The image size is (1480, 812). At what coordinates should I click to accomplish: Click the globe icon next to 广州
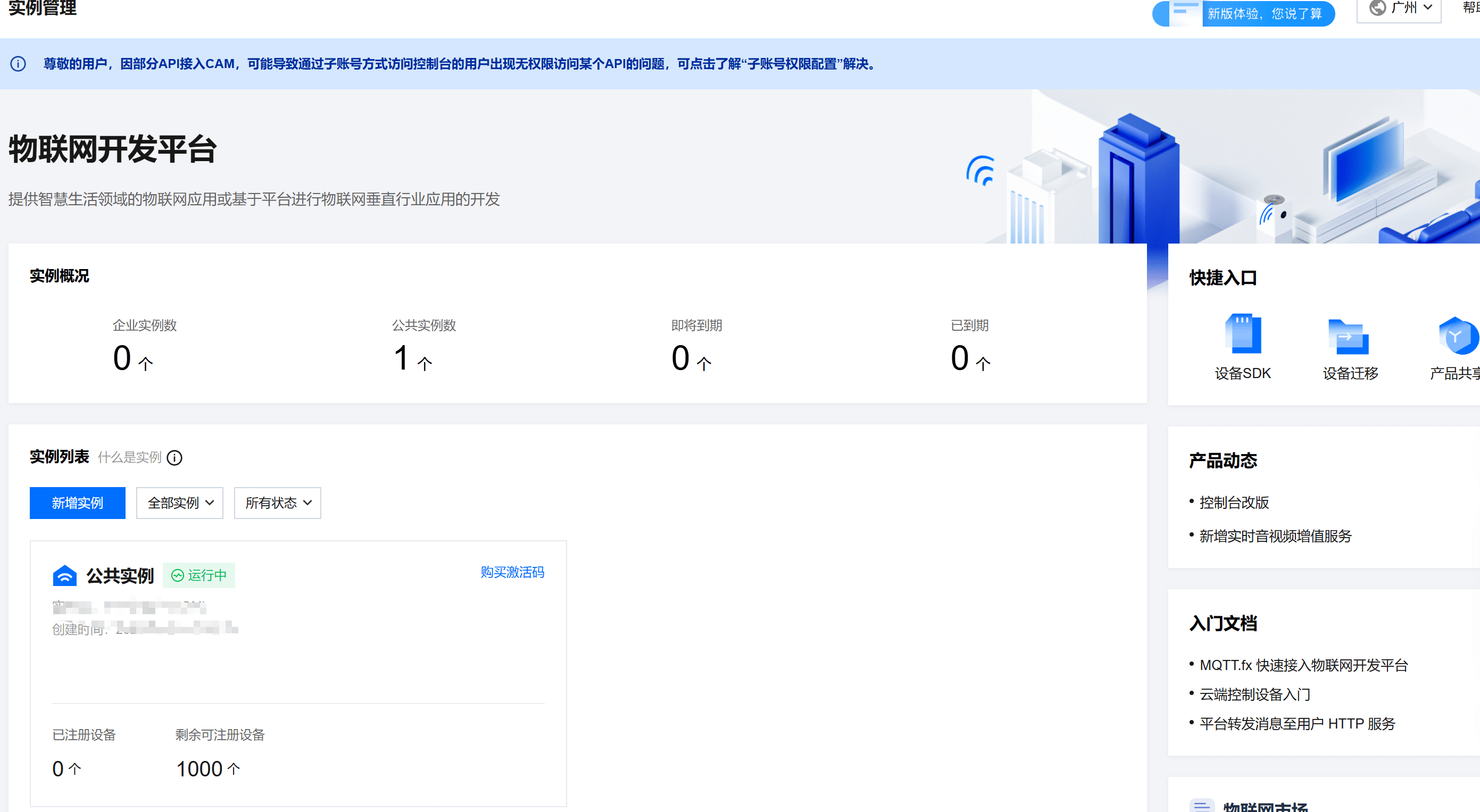pyautogui.click(x=1377, y=8)
